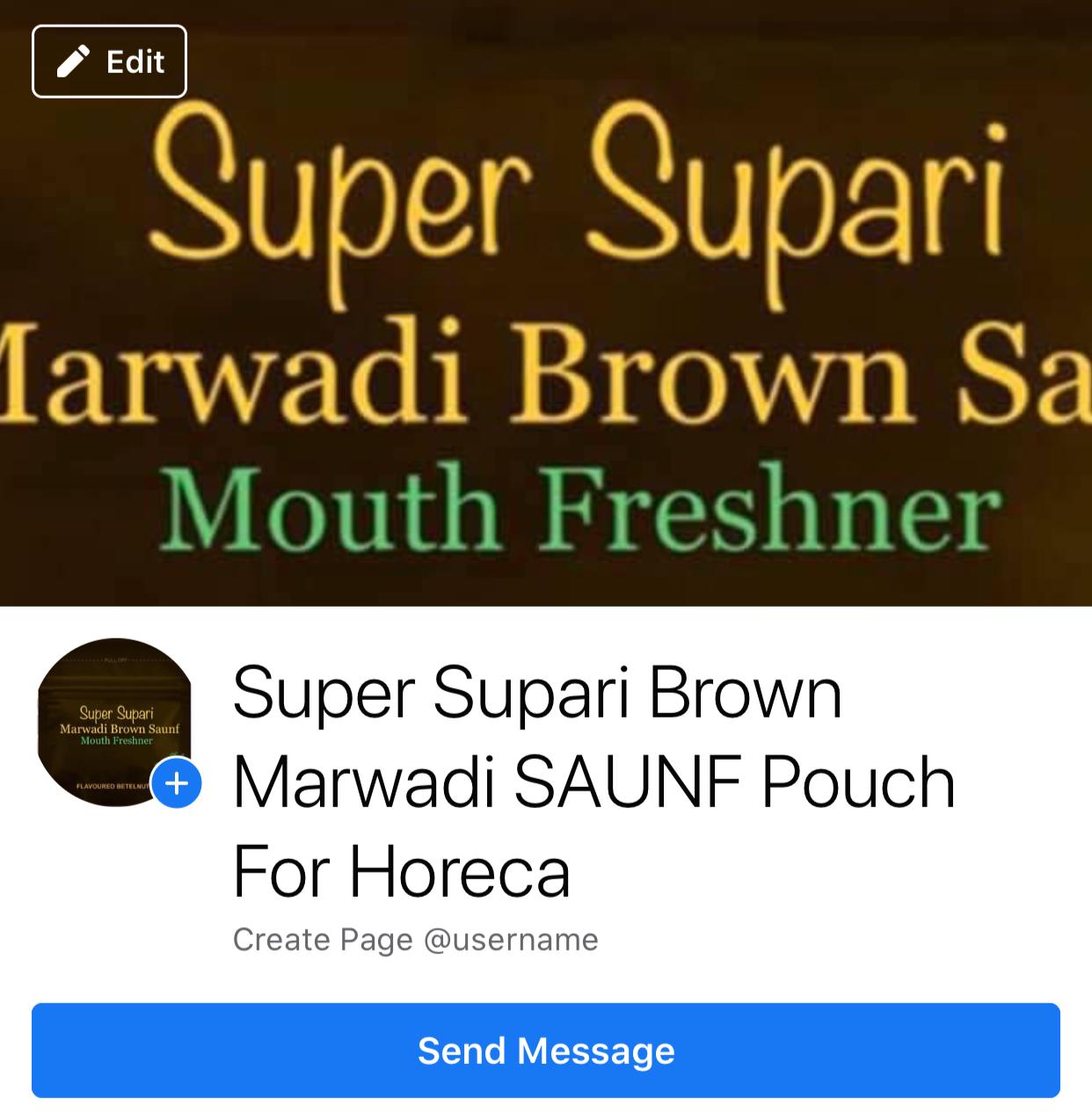Screen dimensions: 1092x1114
Task: Click the Edit label text
Action: tap(135, 62)
